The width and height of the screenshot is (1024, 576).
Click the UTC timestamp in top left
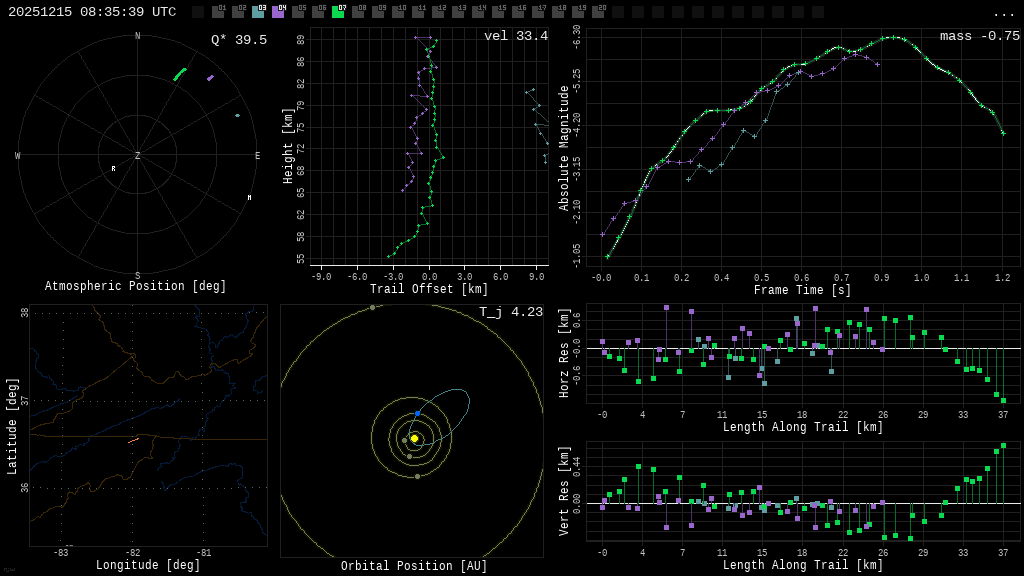click(92, 12)
